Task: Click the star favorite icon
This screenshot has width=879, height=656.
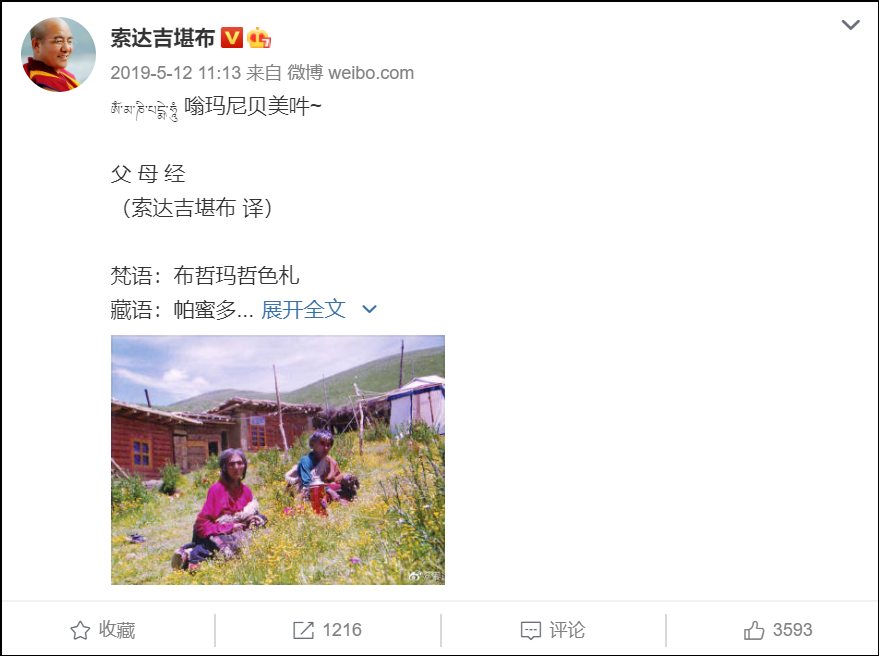Action: (80, 630)
